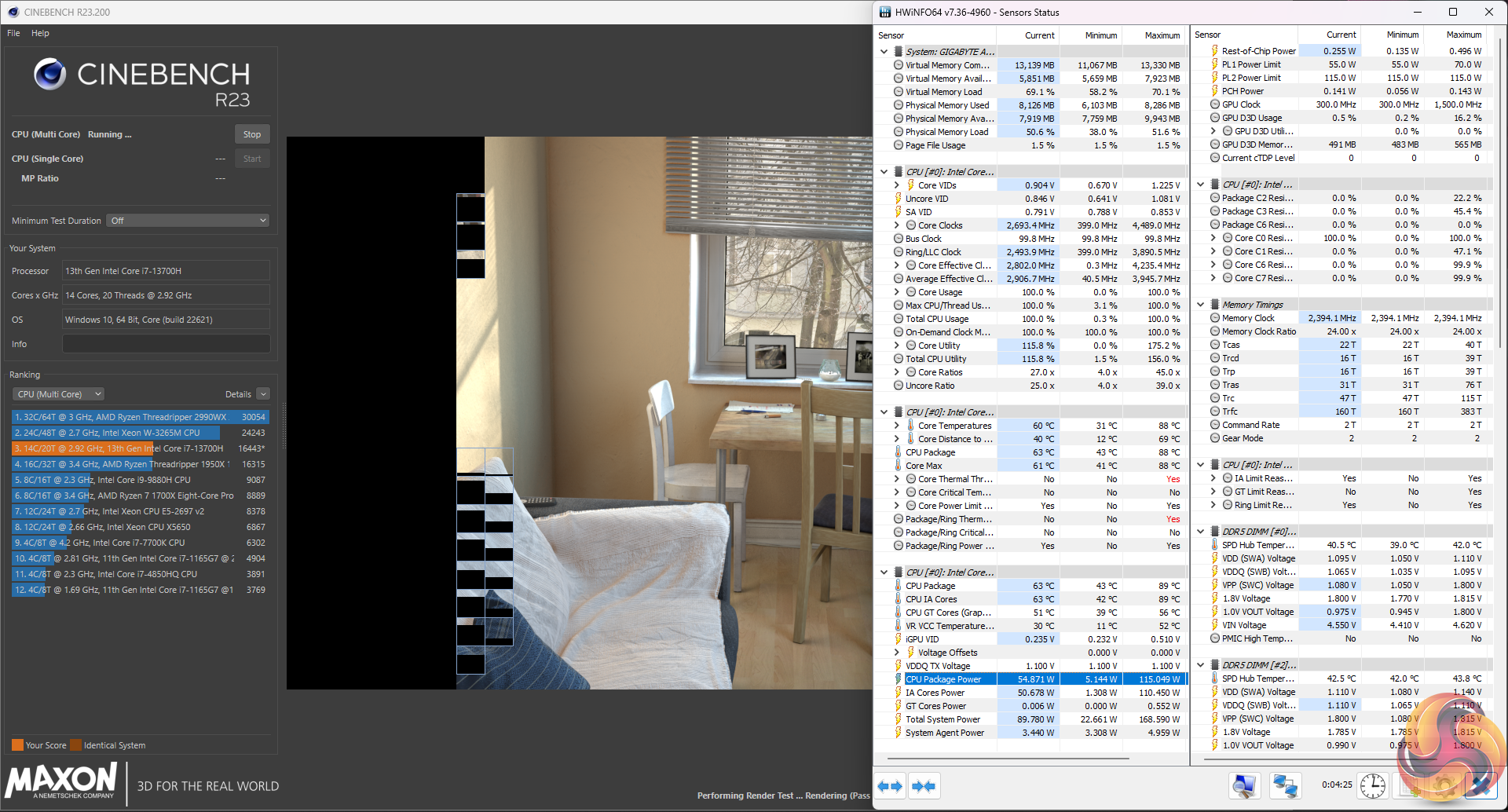Viewport: 1508px width, 812px height.
Task: Click the circle icon beside Total CPU Usage
Action: pyautogui.click(x=898, y=319)
